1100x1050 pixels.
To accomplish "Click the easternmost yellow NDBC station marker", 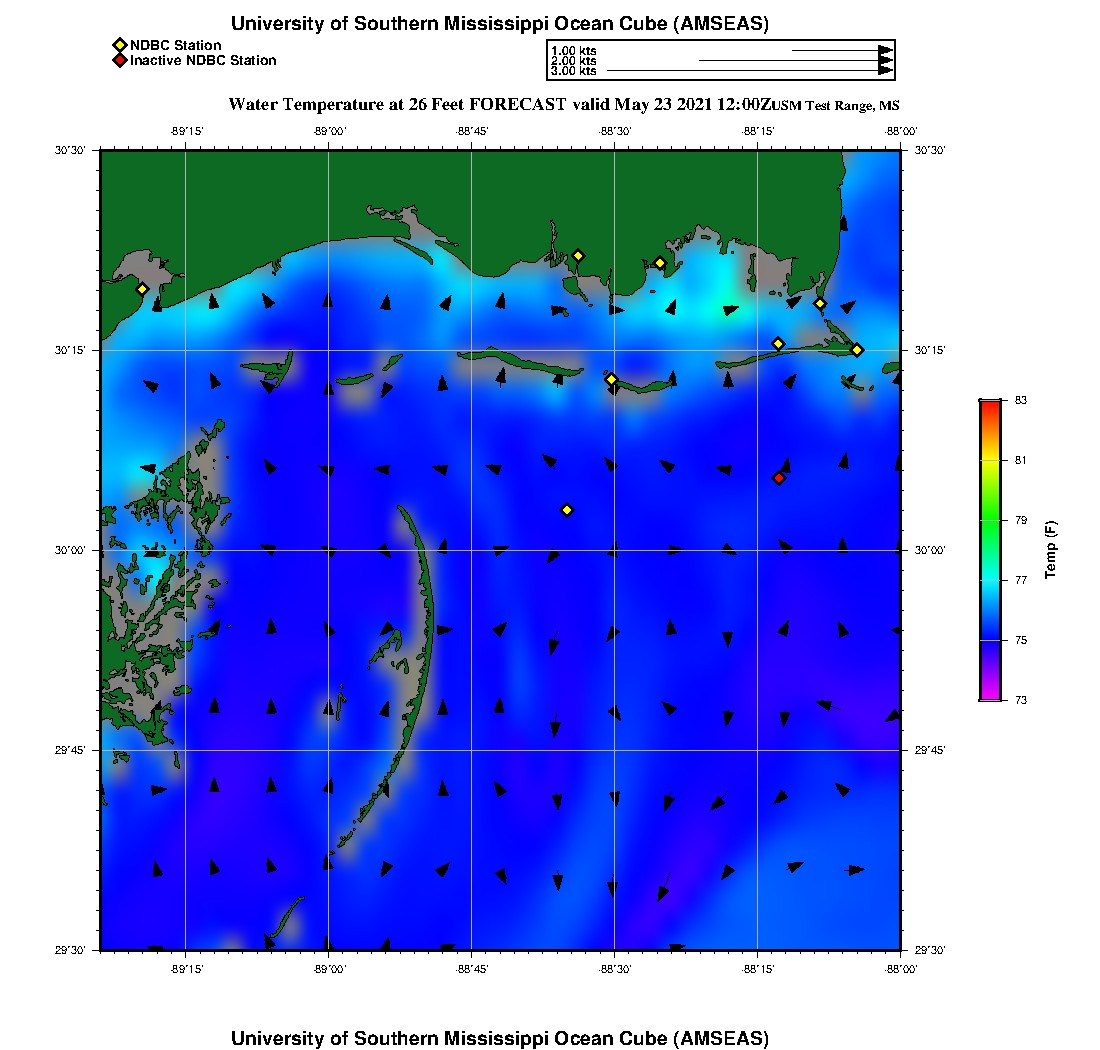I will click(x=857, y=349).
